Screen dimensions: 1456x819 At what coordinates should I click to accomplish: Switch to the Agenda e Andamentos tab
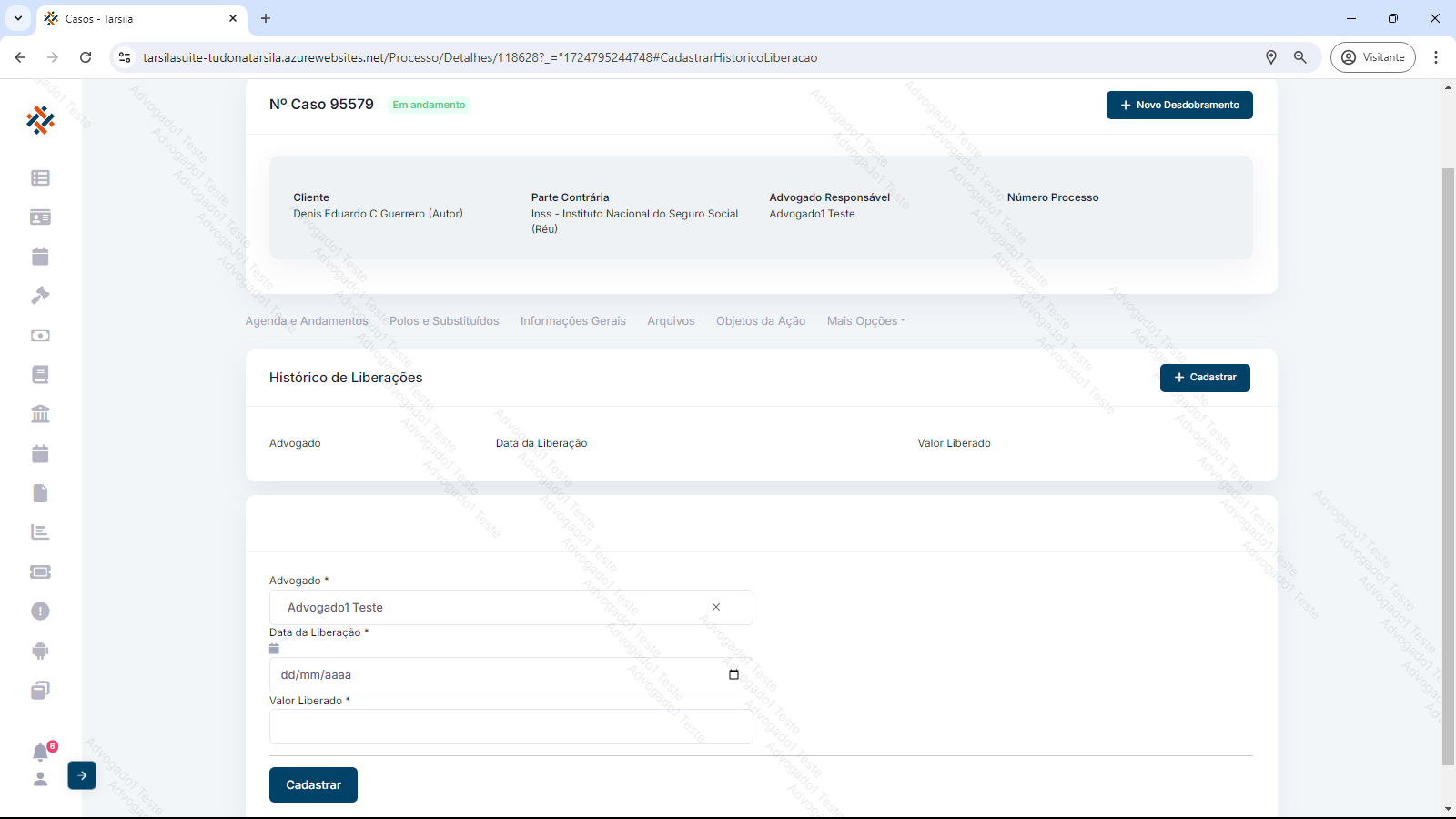tap(307, 321)
